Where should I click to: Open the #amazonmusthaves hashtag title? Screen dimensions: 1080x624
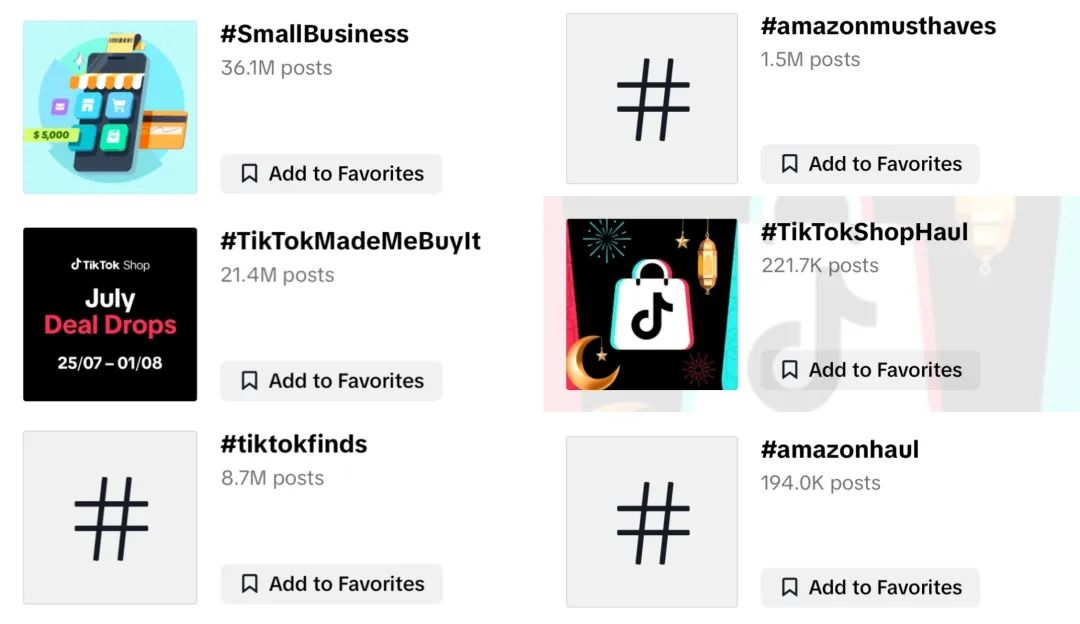pos(878,26)
